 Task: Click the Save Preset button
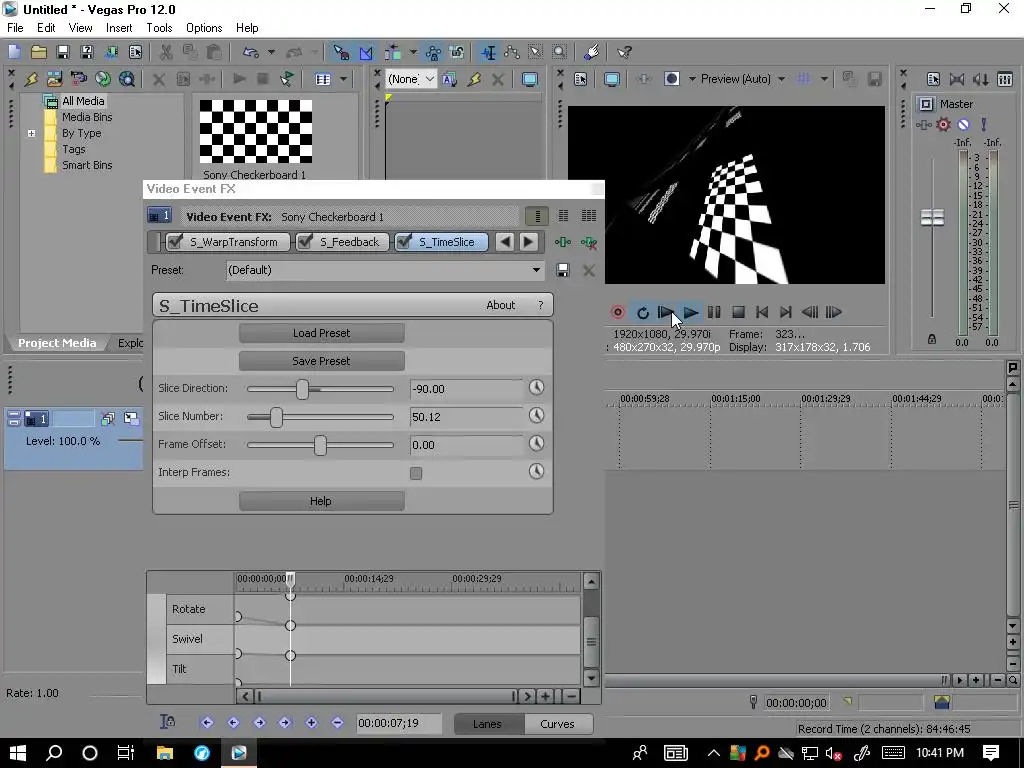pos(321,361)
